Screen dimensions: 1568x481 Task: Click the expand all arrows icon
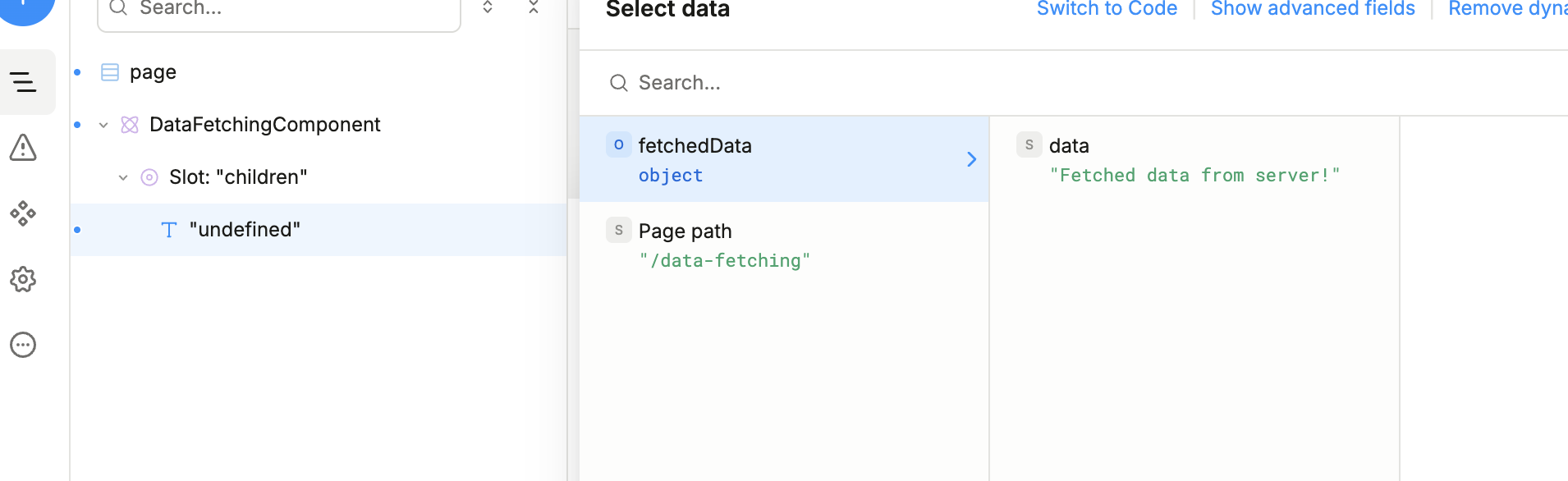[488, 7]
